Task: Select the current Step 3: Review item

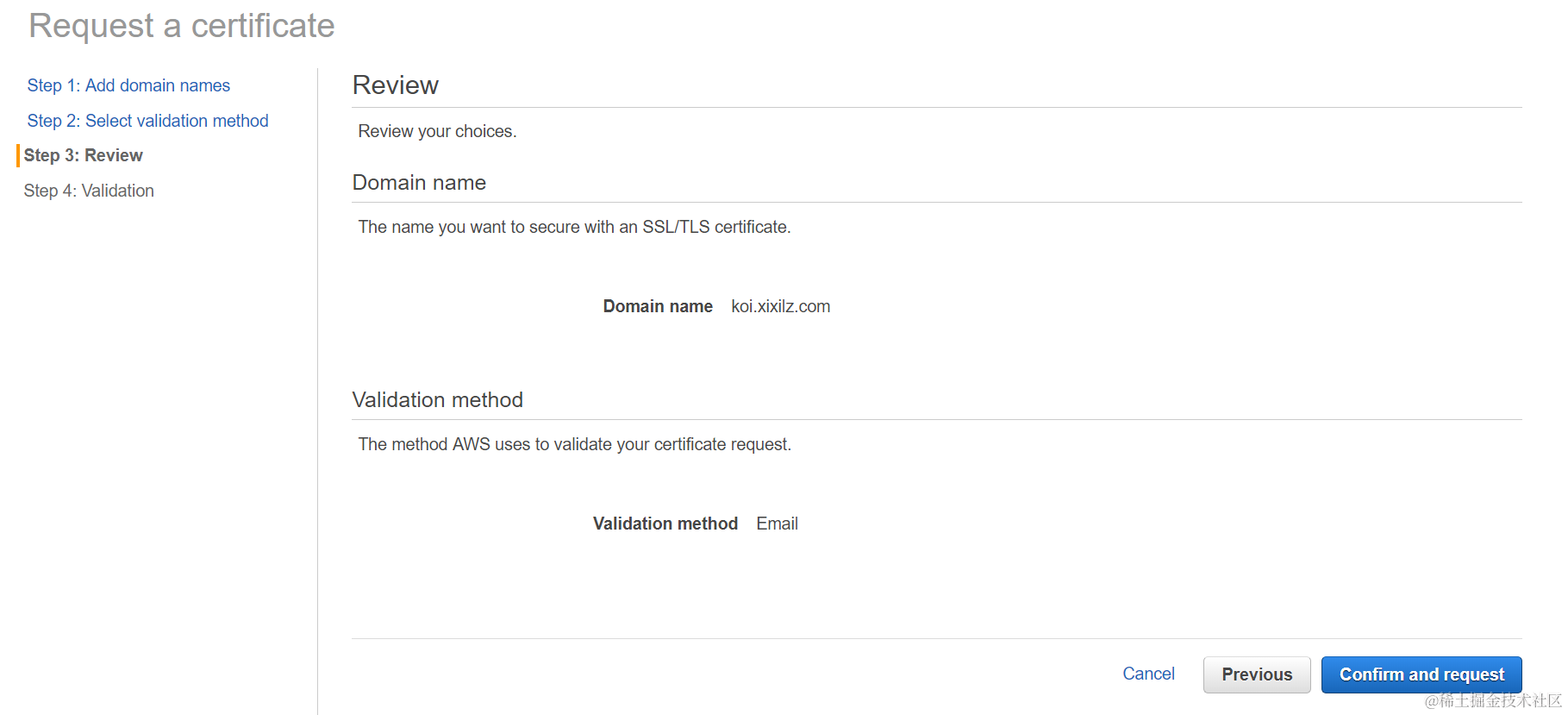Action: click(x=84, y=155)
